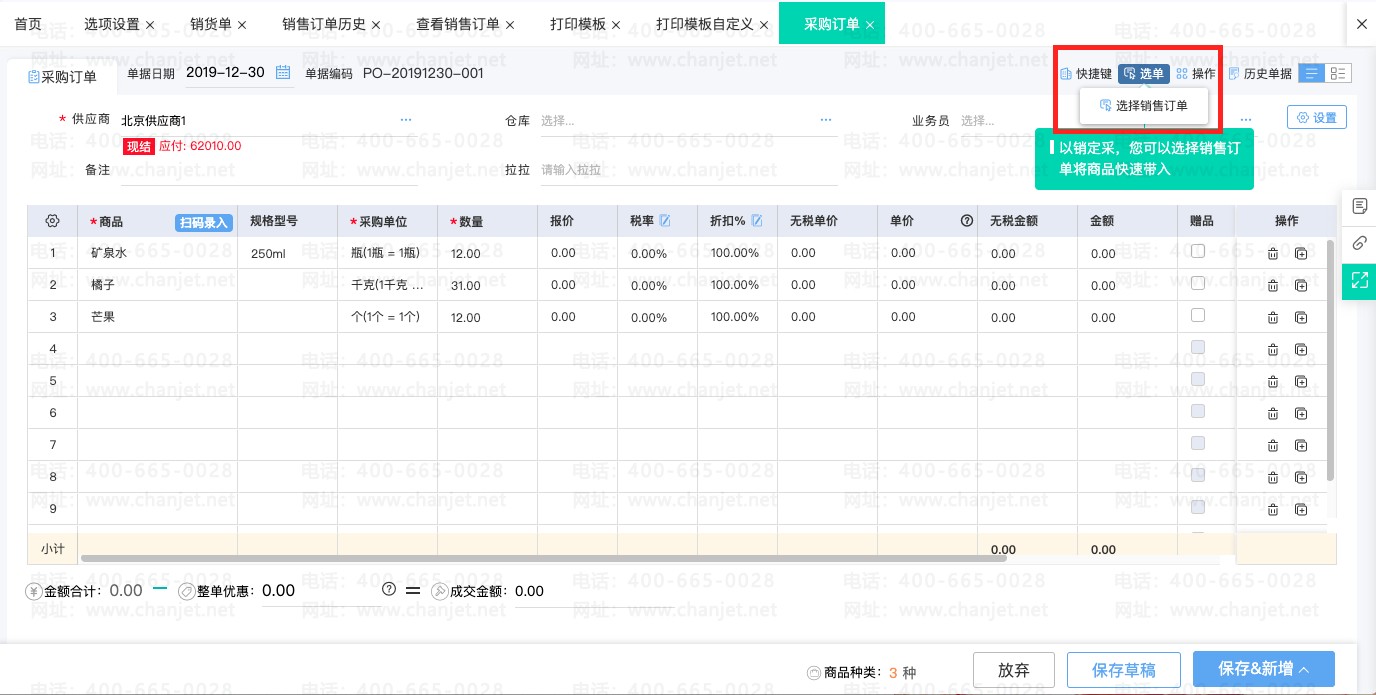Screen dimensions: 1376x695
Task: Mark 矿泉水 as a gift (赠品)
Action: pos(1198,252)
